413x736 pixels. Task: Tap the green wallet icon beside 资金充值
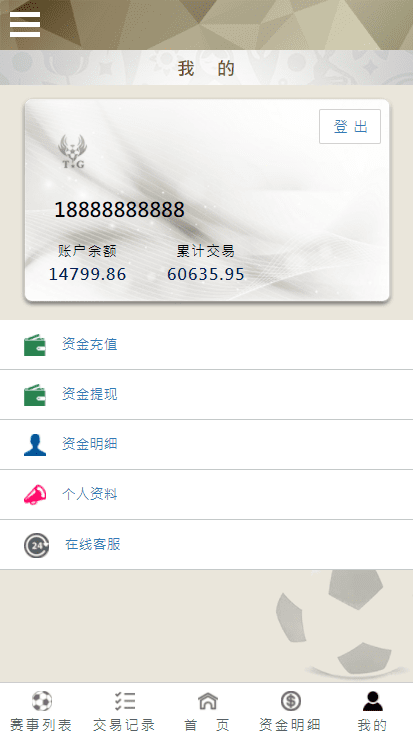click(x=35, y=345)
